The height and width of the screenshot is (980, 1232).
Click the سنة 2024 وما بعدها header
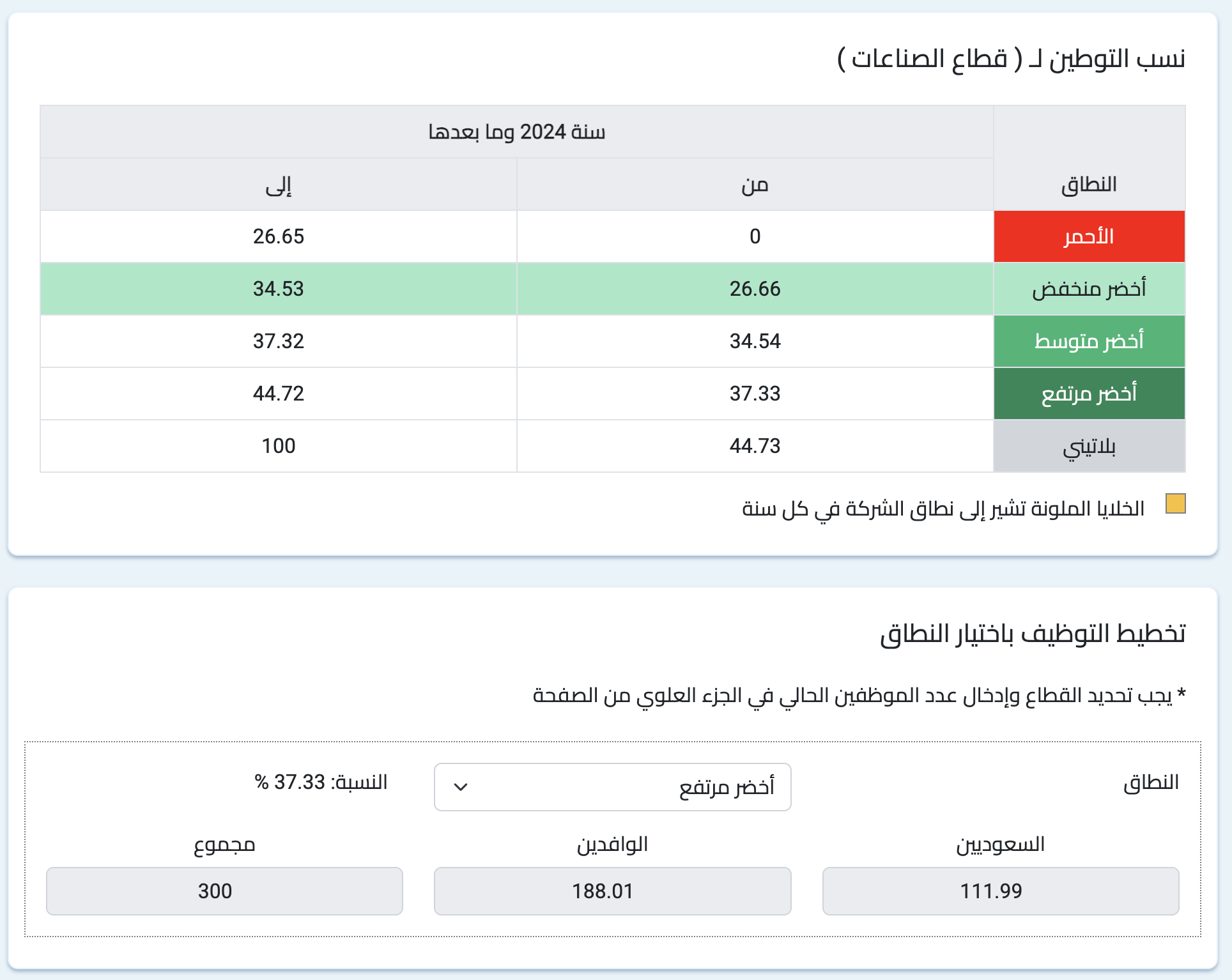pyautogui.click(x=516, y=132)
